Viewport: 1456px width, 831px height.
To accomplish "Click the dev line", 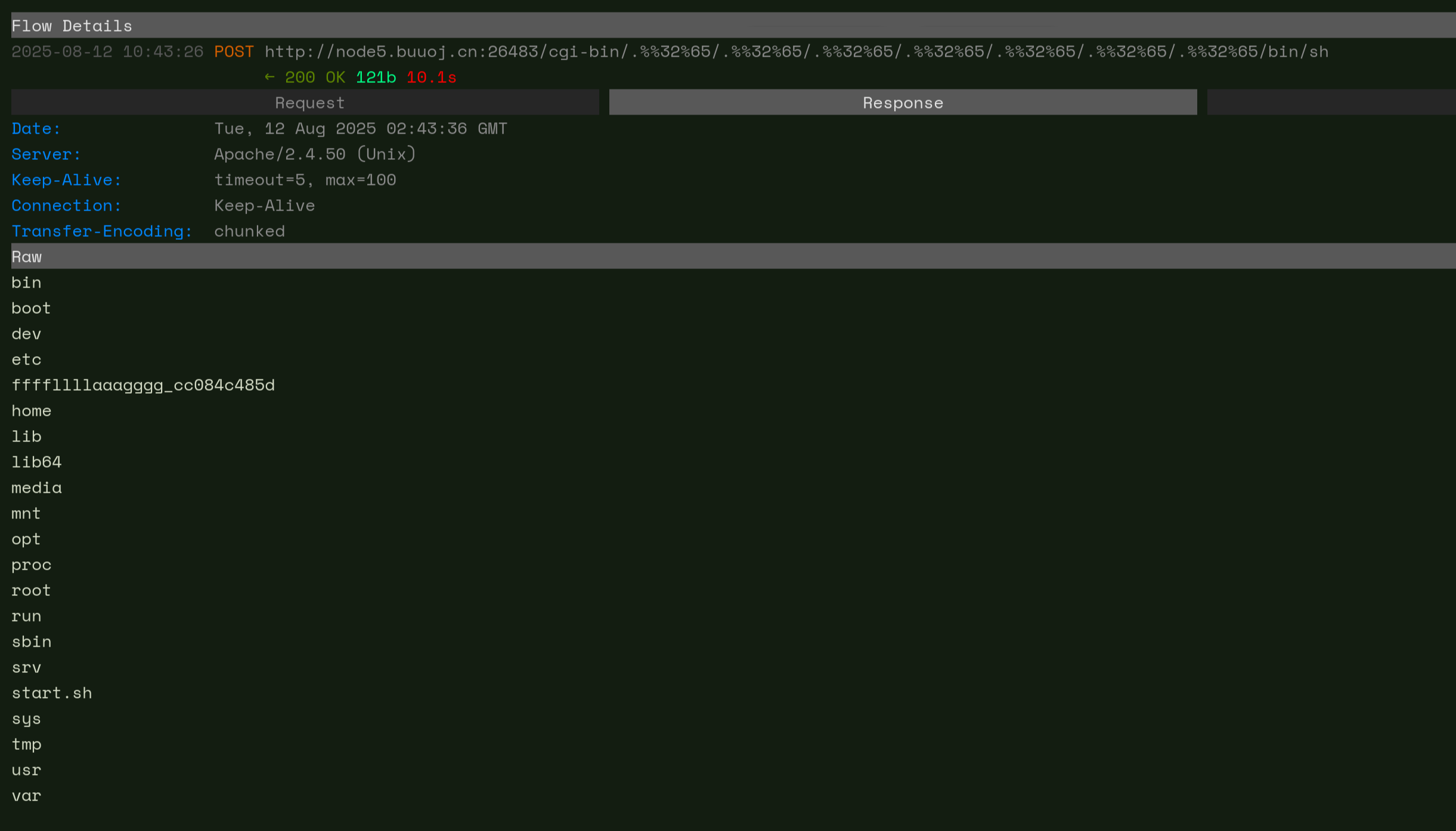I will pyautogui.click(x=26, y=334).
